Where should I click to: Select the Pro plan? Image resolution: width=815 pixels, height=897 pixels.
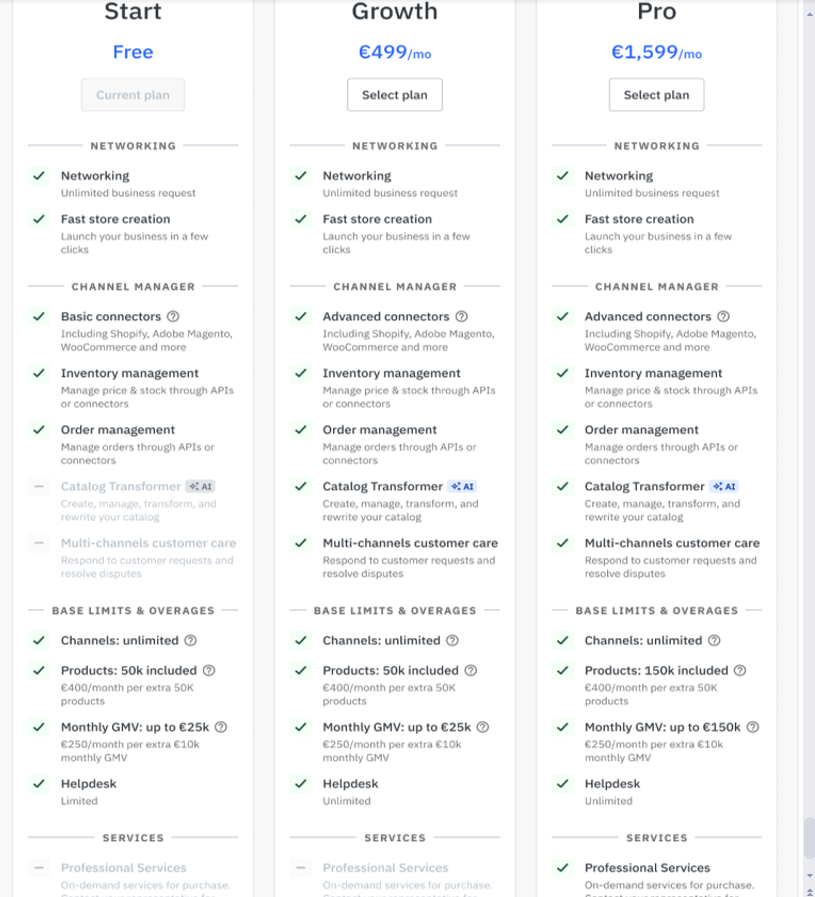656,95
